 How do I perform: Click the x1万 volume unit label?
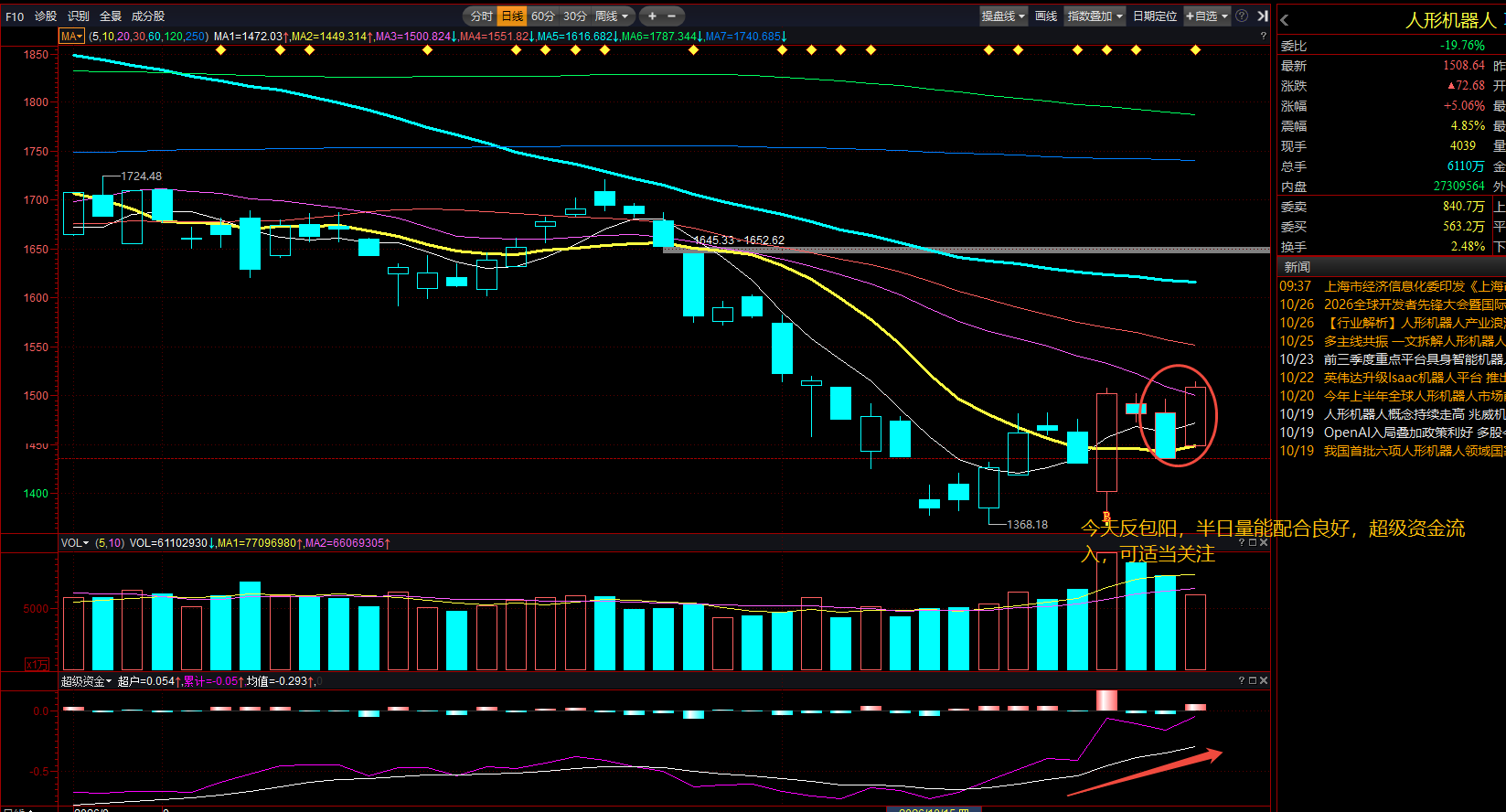(37, 665)
